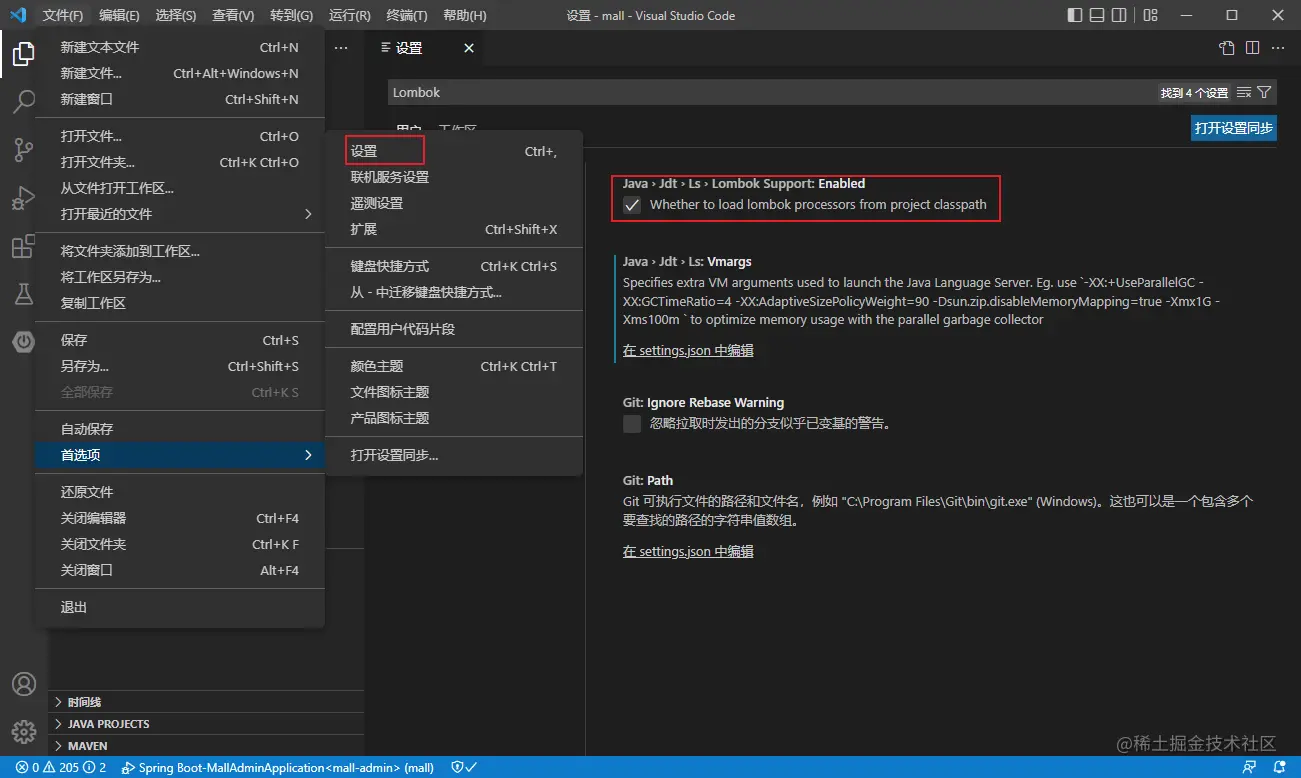Click the Accounts icon in activity bar
1301x778 pixels.
click(x=23, y=684)
